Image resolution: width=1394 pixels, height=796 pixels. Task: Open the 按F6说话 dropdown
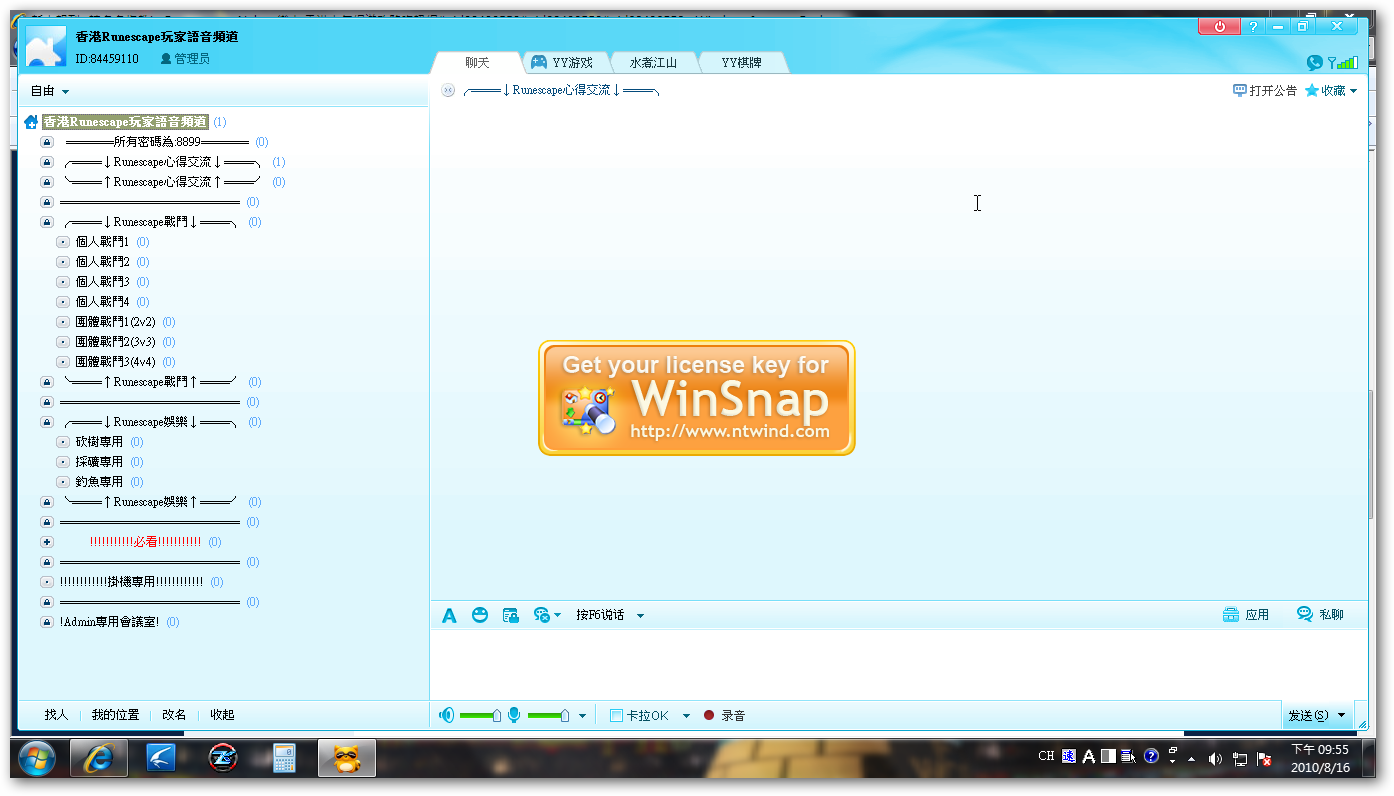click(640, 616)
